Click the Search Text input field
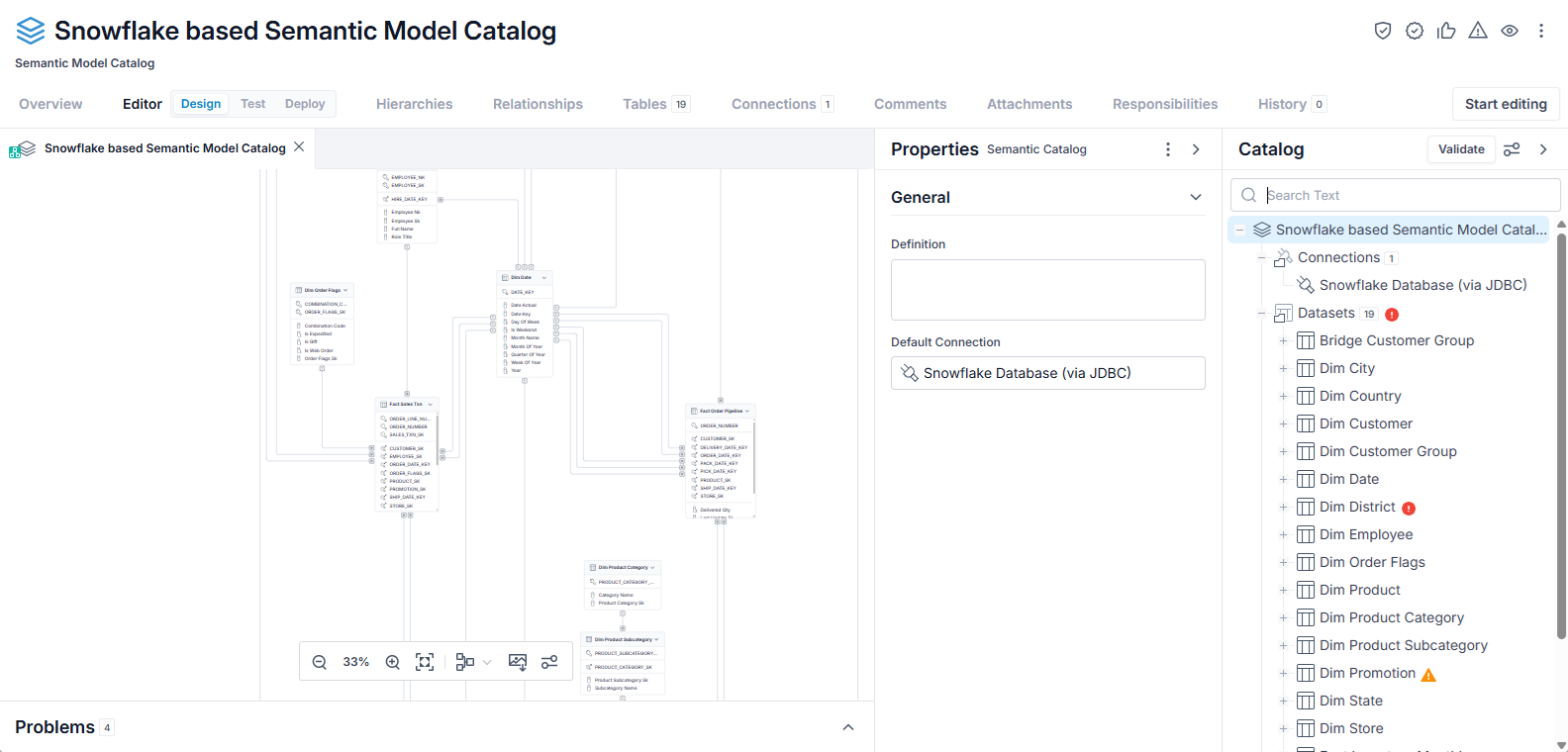This screenshot has width=1568, height=752. click(x=1396, y=195)
